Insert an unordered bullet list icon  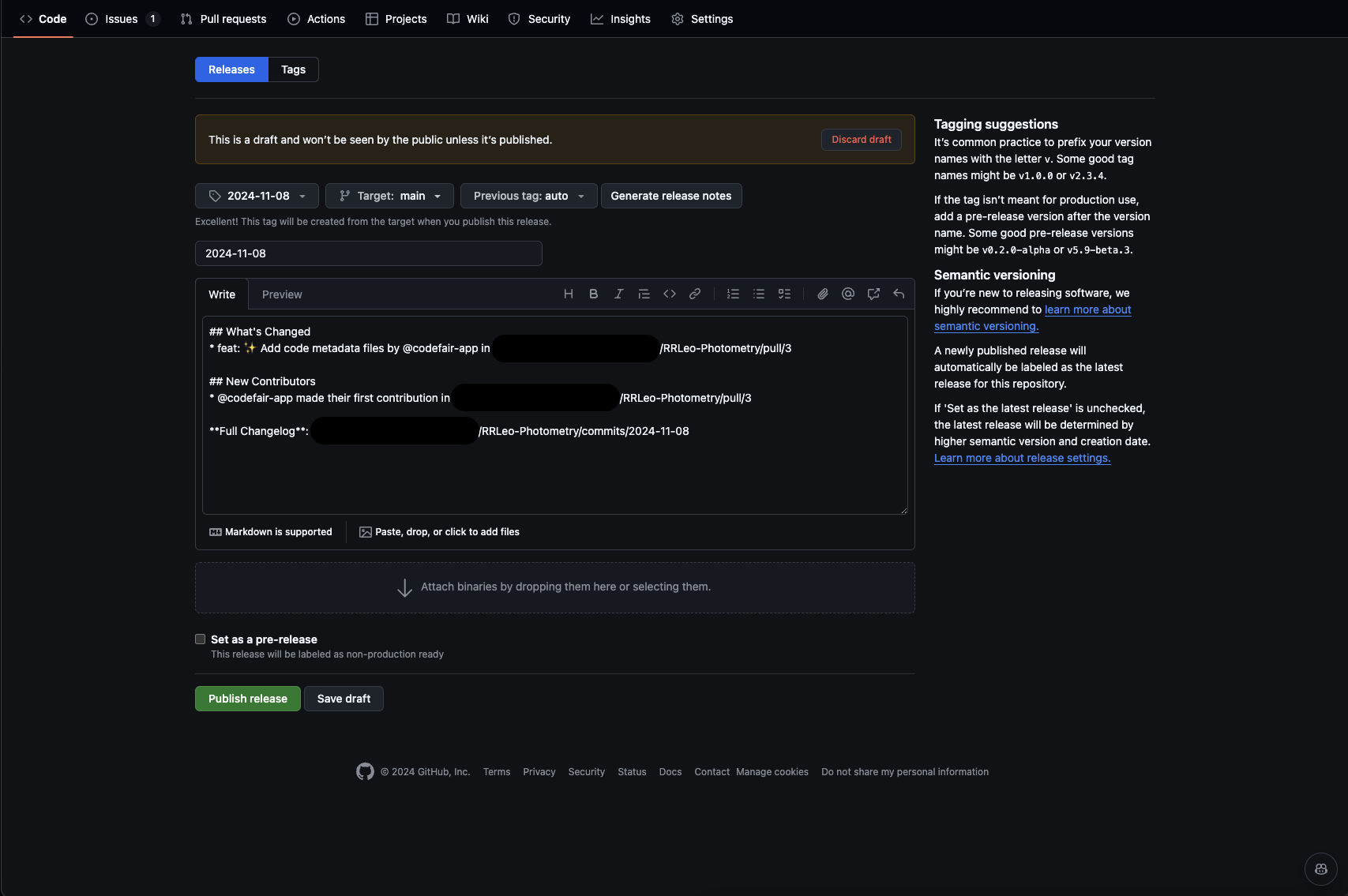[x=759, y=294]
